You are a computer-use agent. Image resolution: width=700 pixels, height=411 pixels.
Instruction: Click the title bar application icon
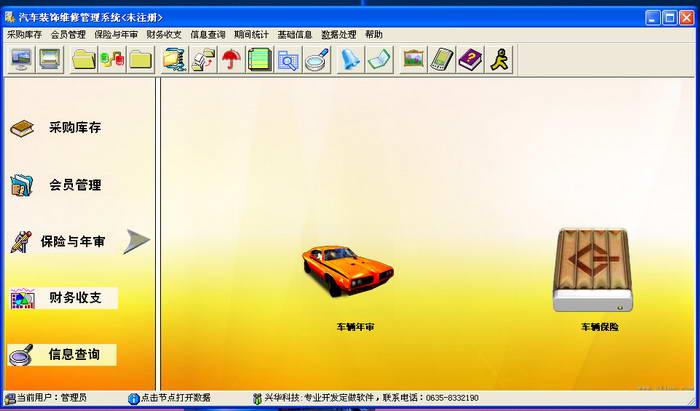[10, 17]
